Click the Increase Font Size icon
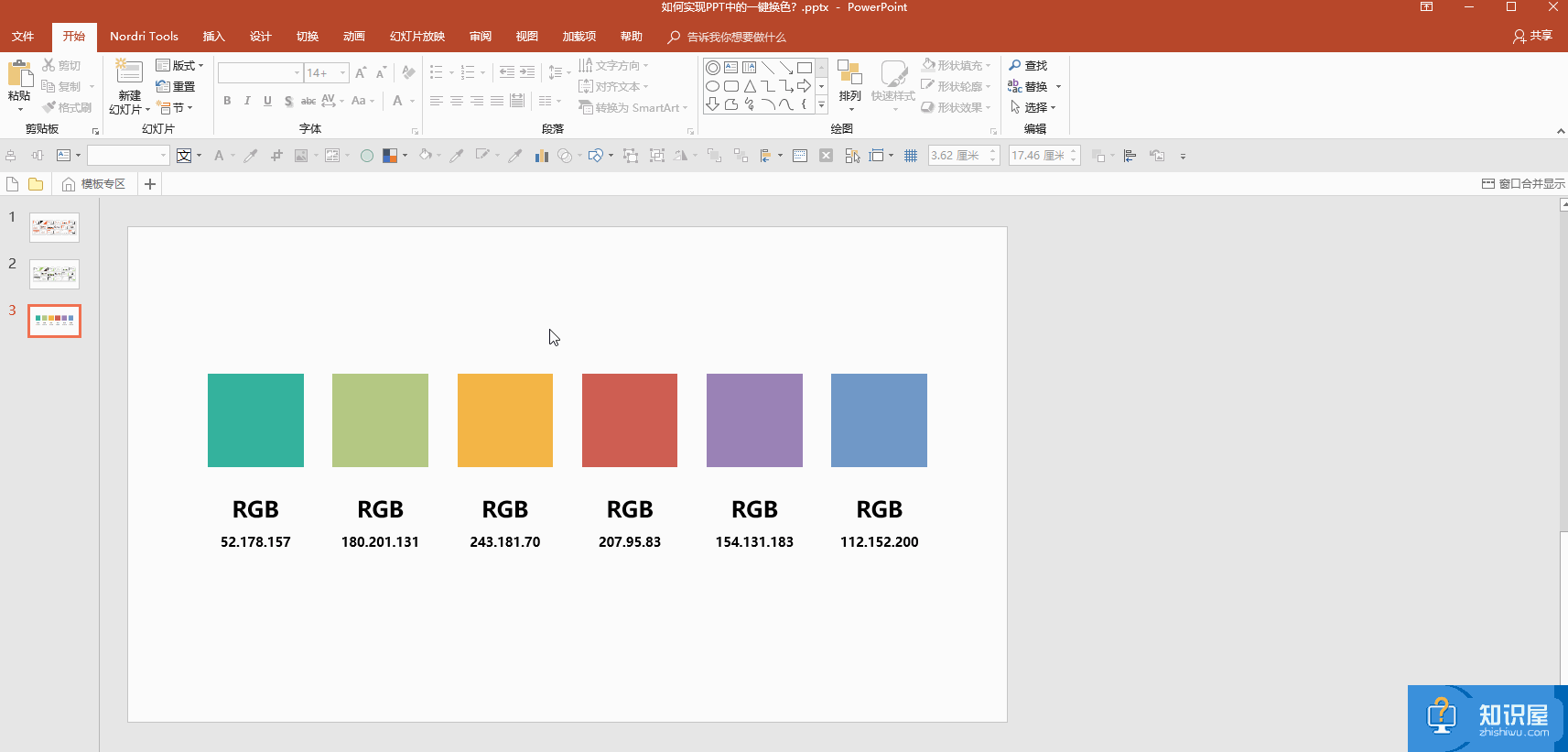The height and width of the screenshot is (752, 1568). point(361,72)
